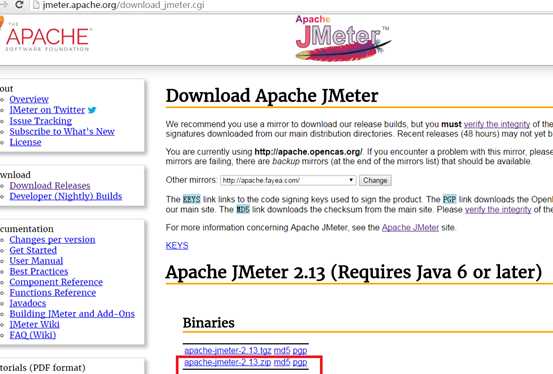Click the 'Apache JMeter 2.13' heading
553x374 pixels.
point(354,272)
